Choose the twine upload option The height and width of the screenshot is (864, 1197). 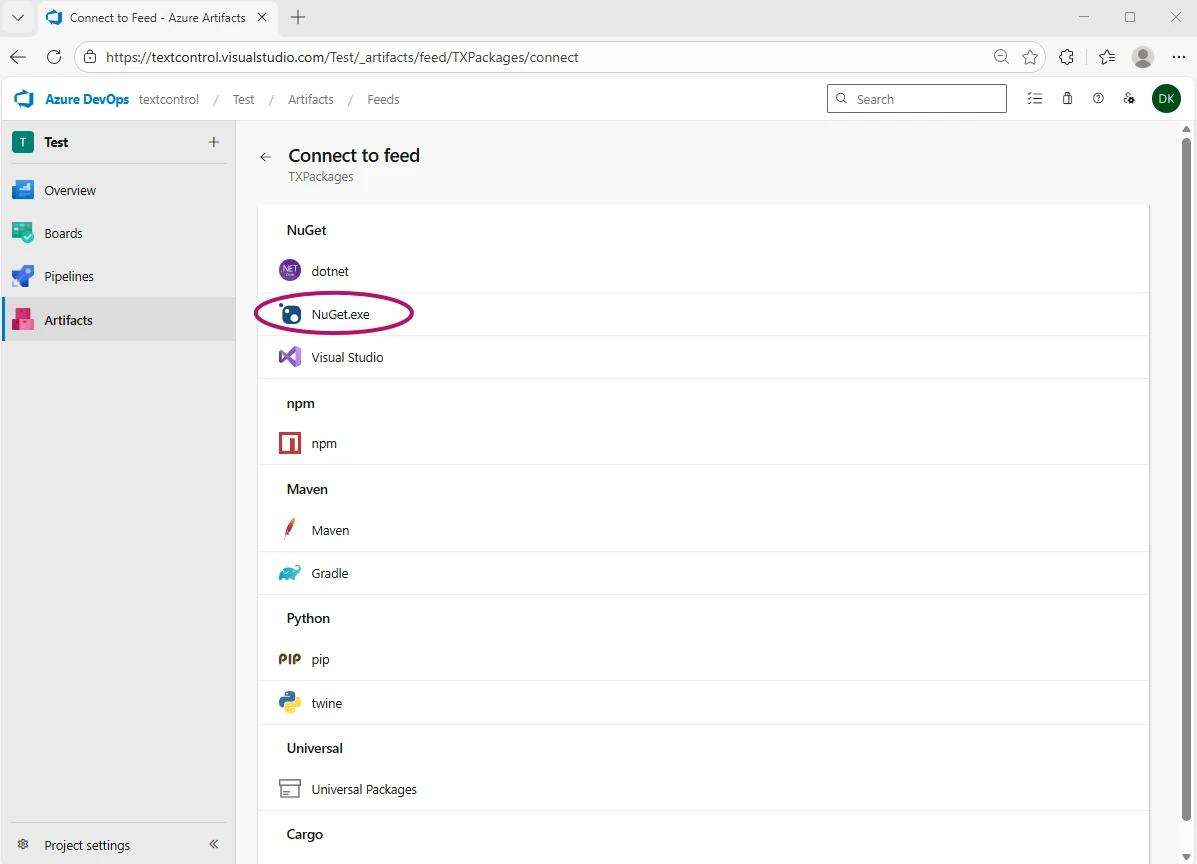326,702
